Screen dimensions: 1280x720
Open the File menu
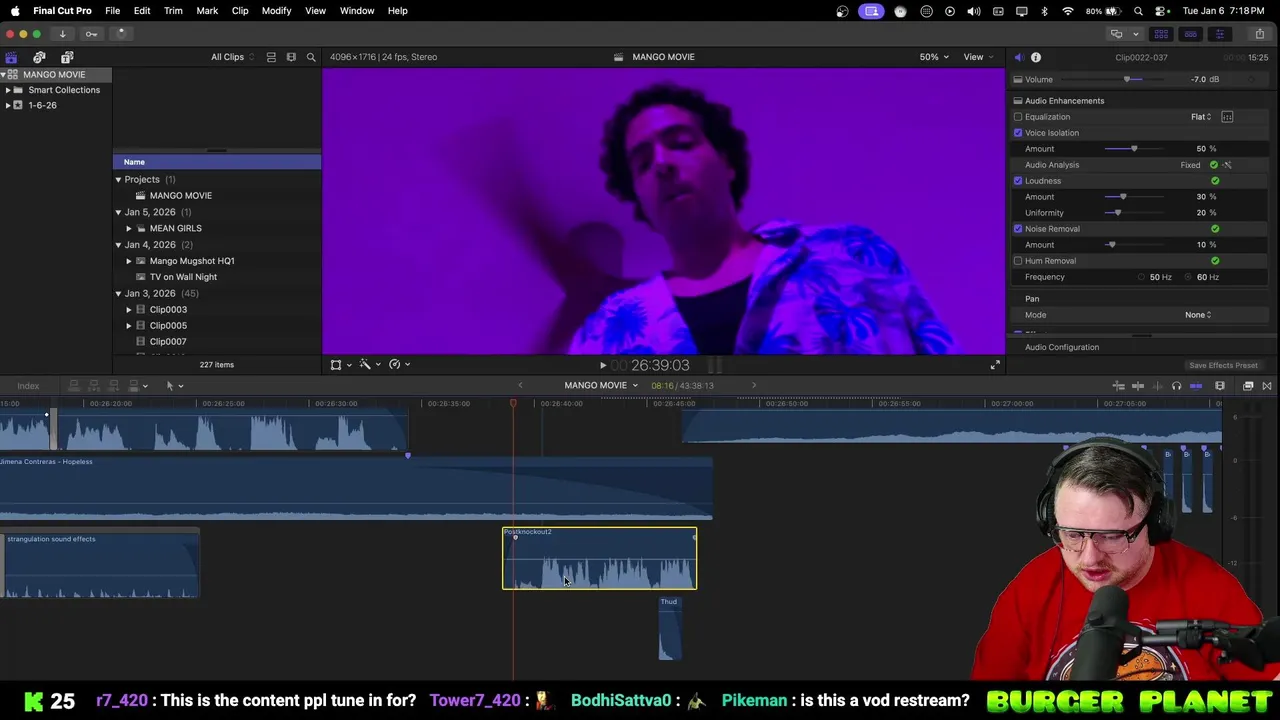pos(113,11)
